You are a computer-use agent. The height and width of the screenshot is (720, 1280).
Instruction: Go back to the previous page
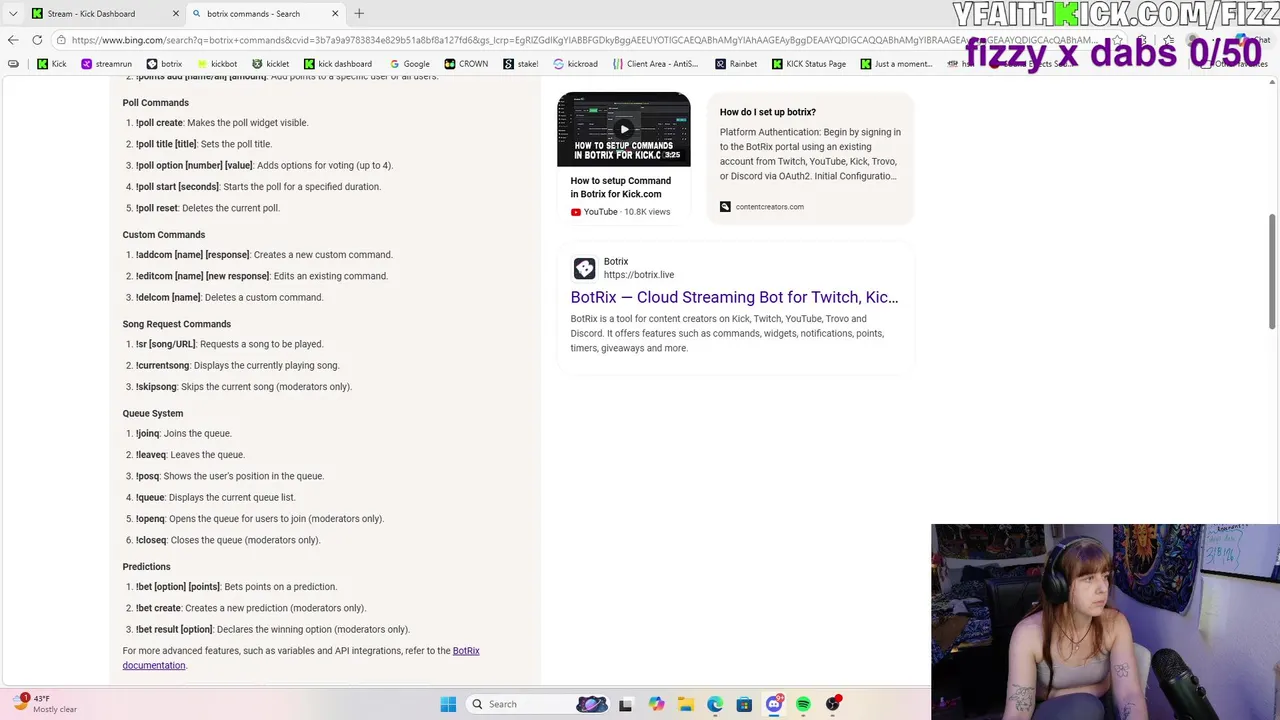point(13,40)
